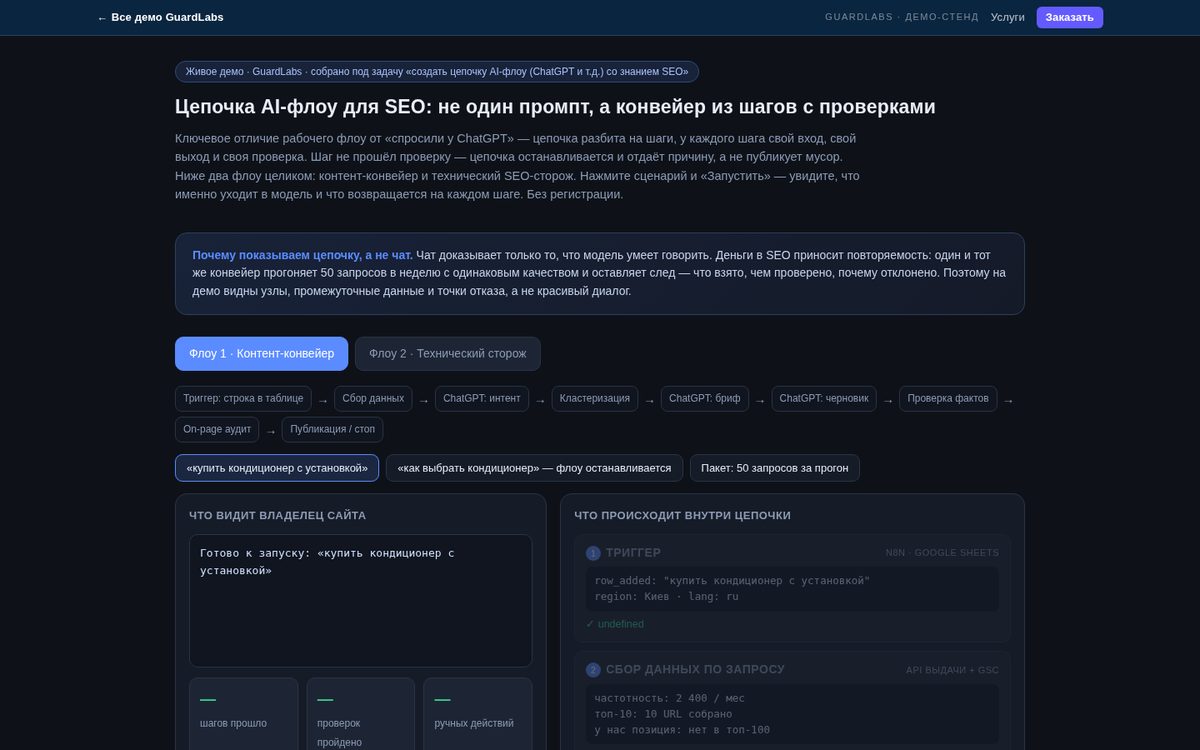Choose scenario «купить кондиционер с установкой»

[277, 468]
